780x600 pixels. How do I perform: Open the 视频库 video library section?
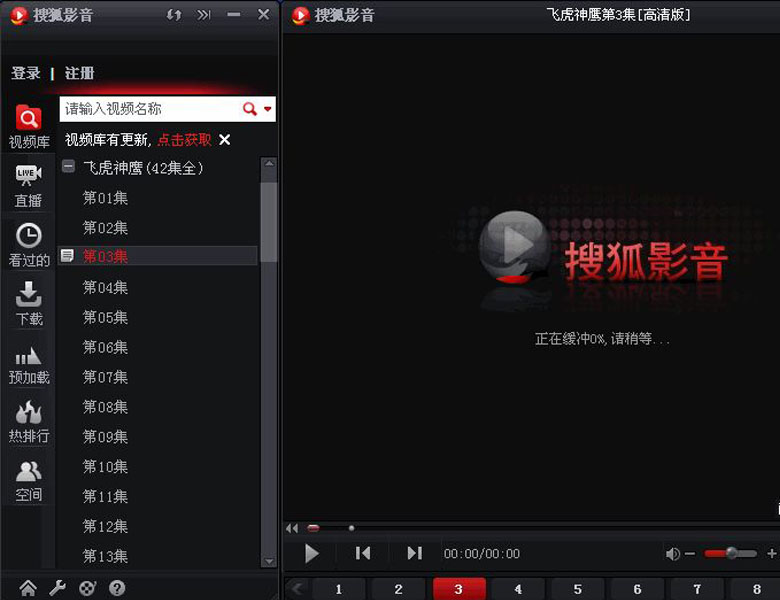tap(28, 126)
